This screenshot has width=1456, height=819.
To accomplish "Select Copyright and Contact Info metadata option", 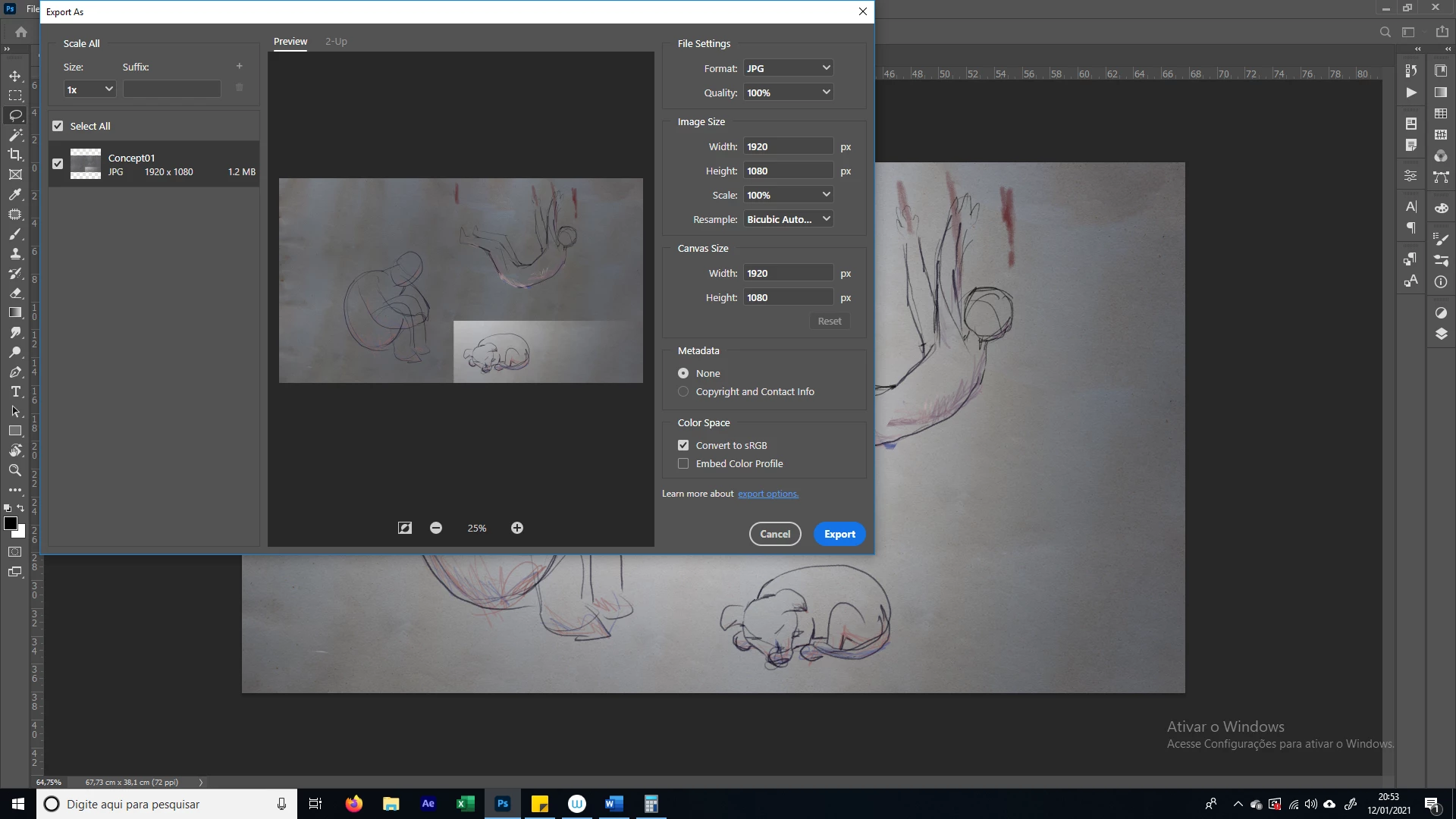I will [683, 391].
